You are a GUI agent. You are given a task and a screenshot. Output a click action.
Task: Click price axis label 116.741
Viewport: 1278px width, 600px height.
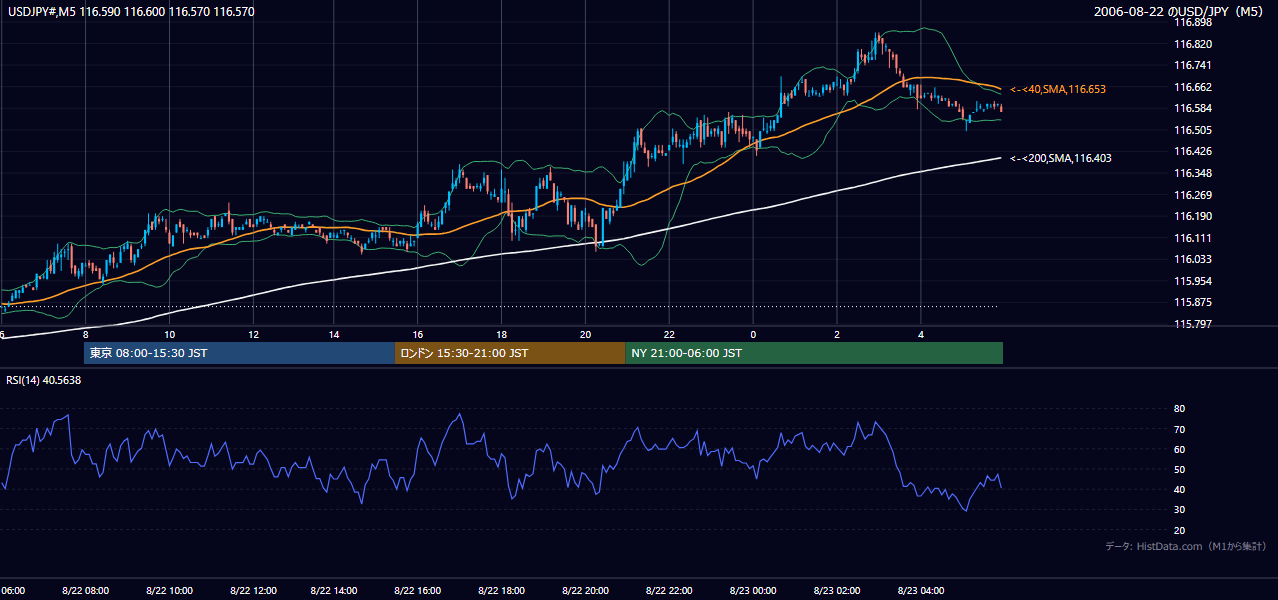(1193, 65)
